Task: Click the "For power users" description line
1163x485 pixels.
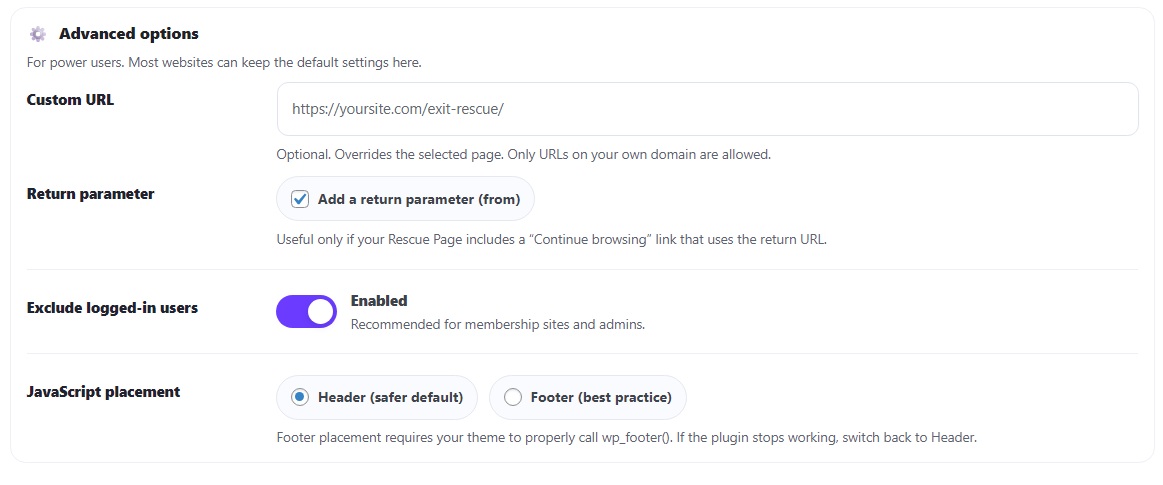Action: click(x=224, y=62)
